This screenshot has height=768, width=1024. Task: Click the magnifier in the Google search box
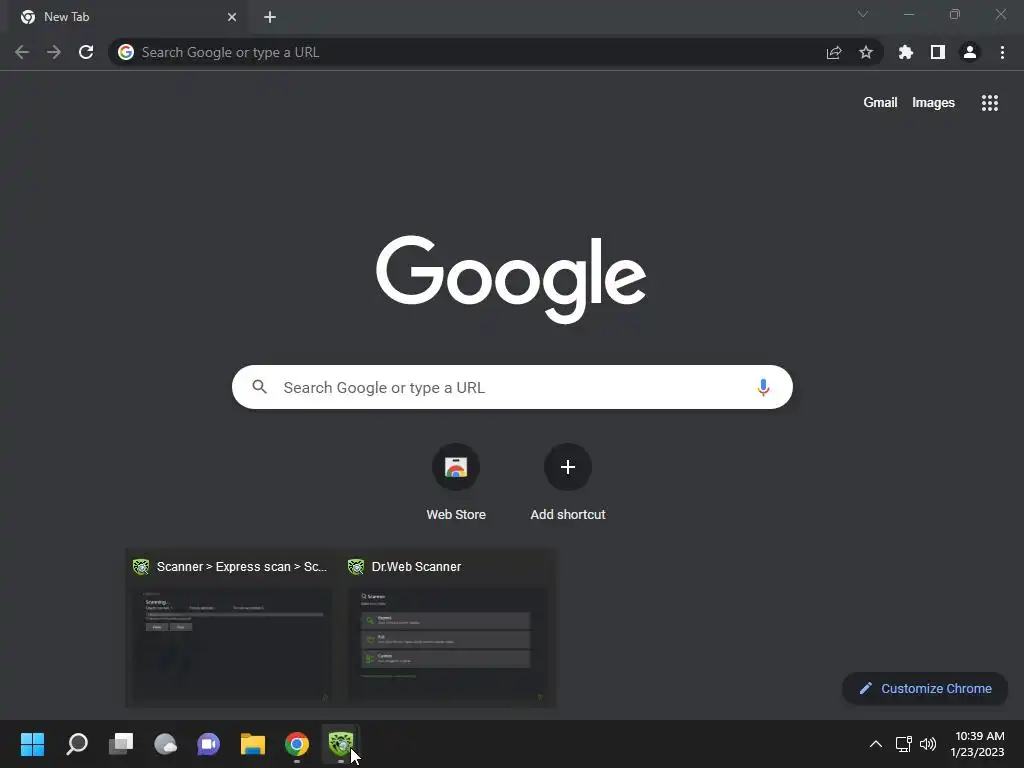pos(259,387)
